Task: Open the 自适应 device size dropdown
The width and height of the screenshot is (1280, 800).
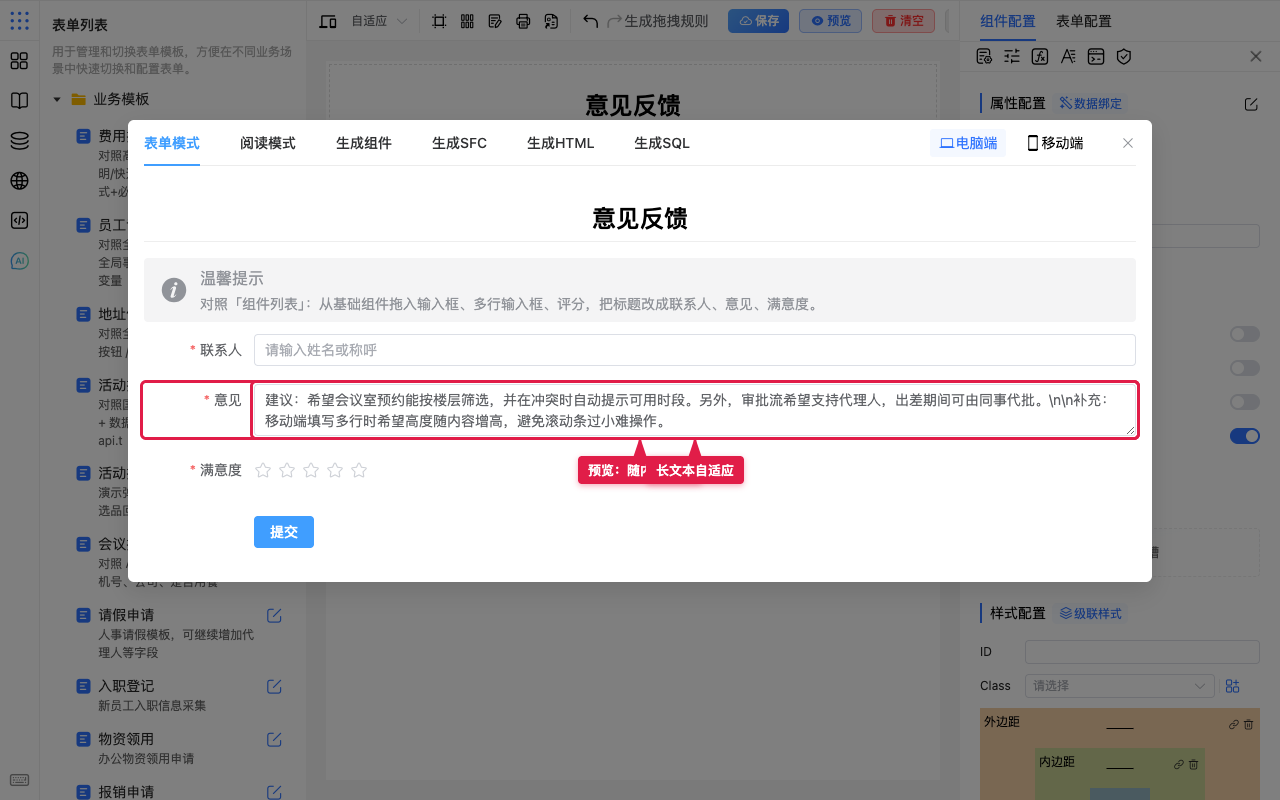Action: (x=380, y=21)
